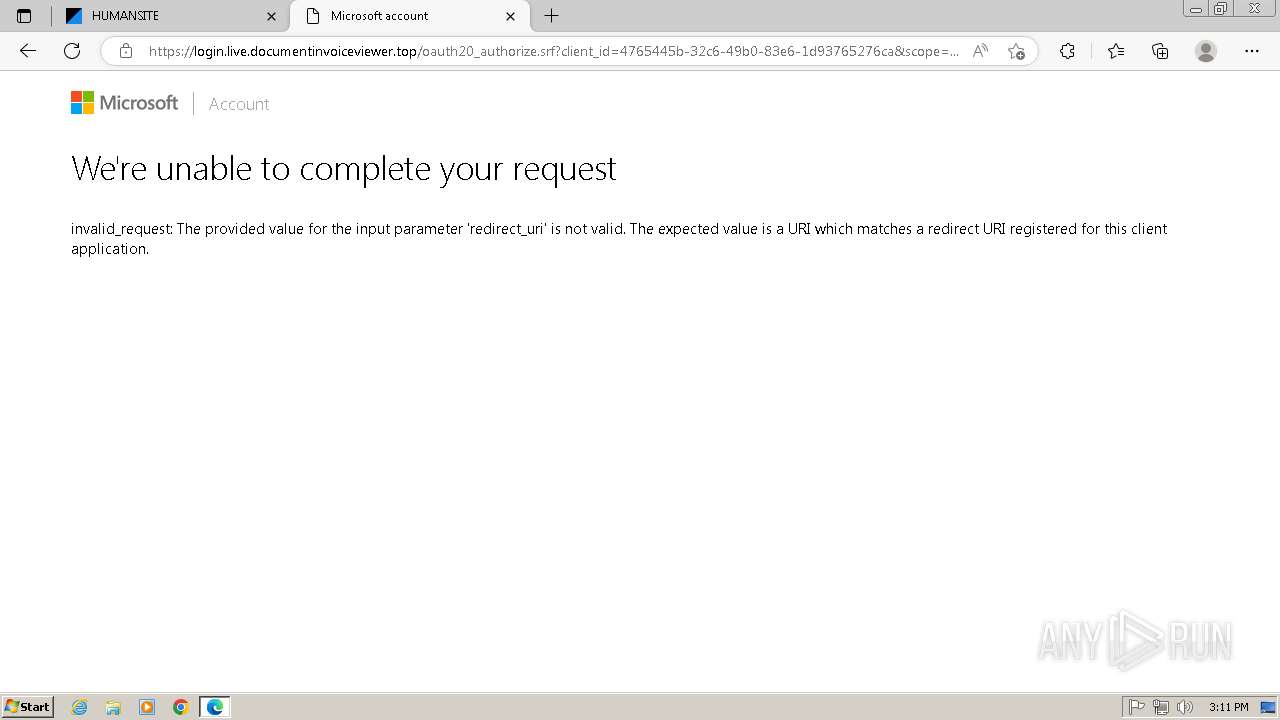Viewport: 1280px width, 720px height.
Task: Open the Collections panel
Action: (1160, 51)
